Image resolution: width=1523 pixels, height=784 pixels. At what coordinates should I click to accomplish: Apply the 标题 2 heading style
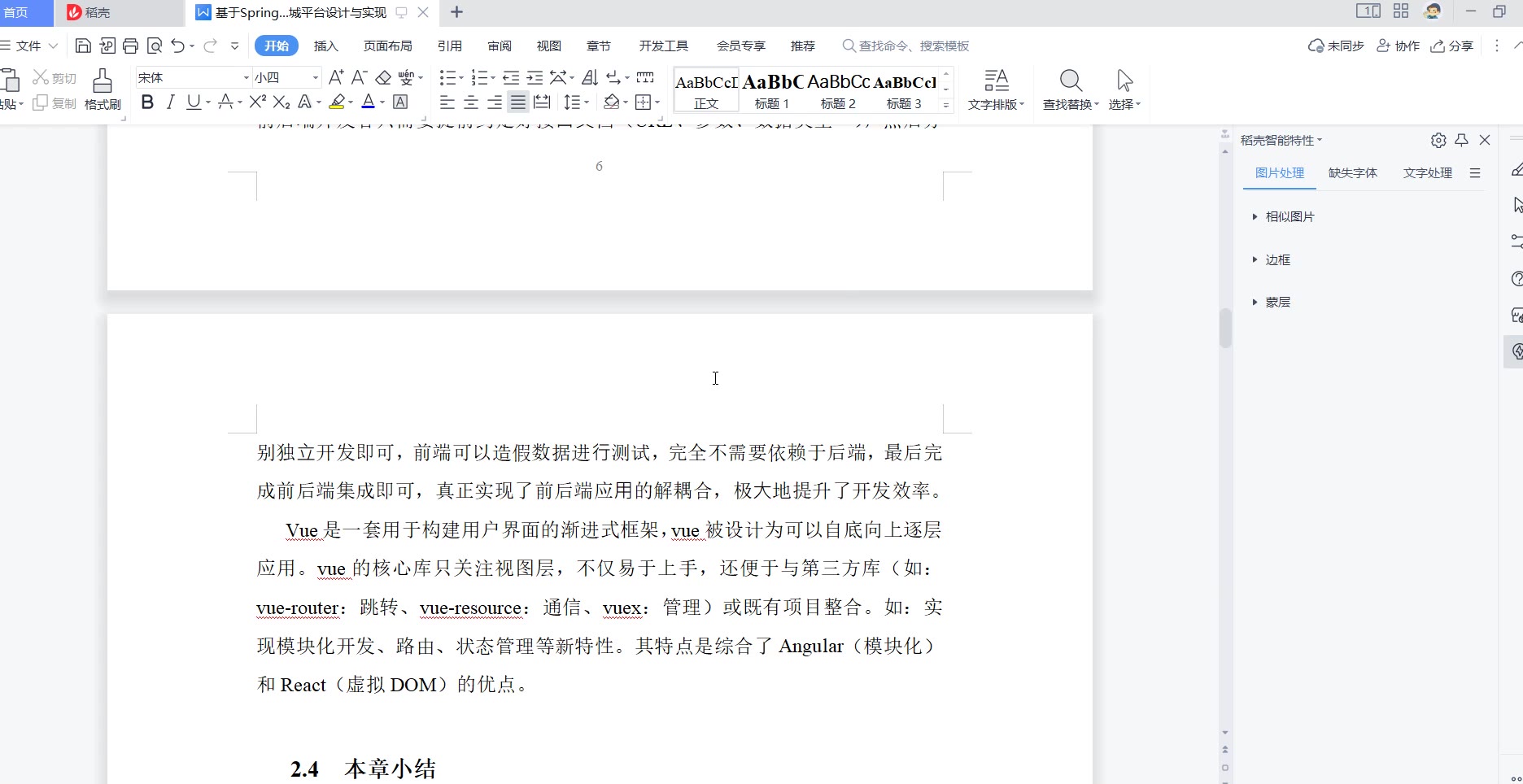point(838,89)
